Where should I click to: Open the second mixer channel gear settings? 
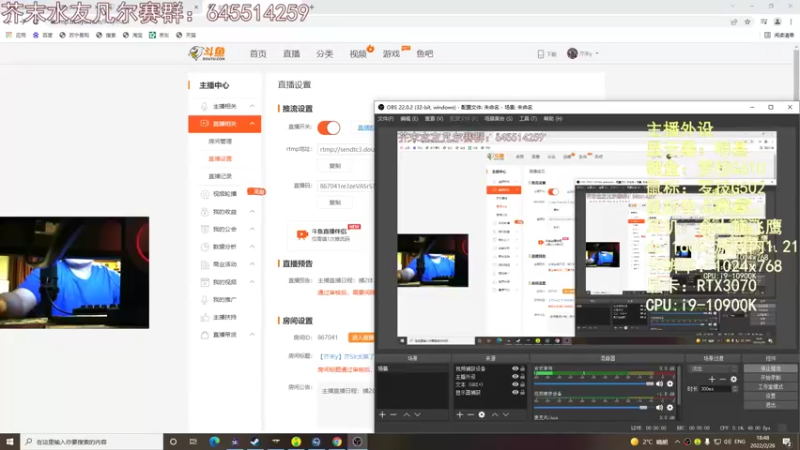tap(670, 408)
